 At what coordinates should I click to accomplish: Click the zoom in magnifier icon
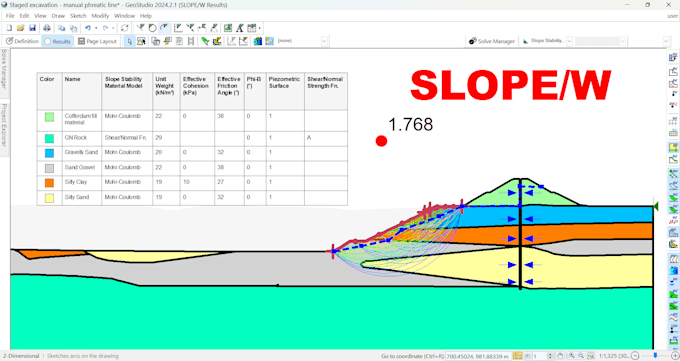(572, 356)
